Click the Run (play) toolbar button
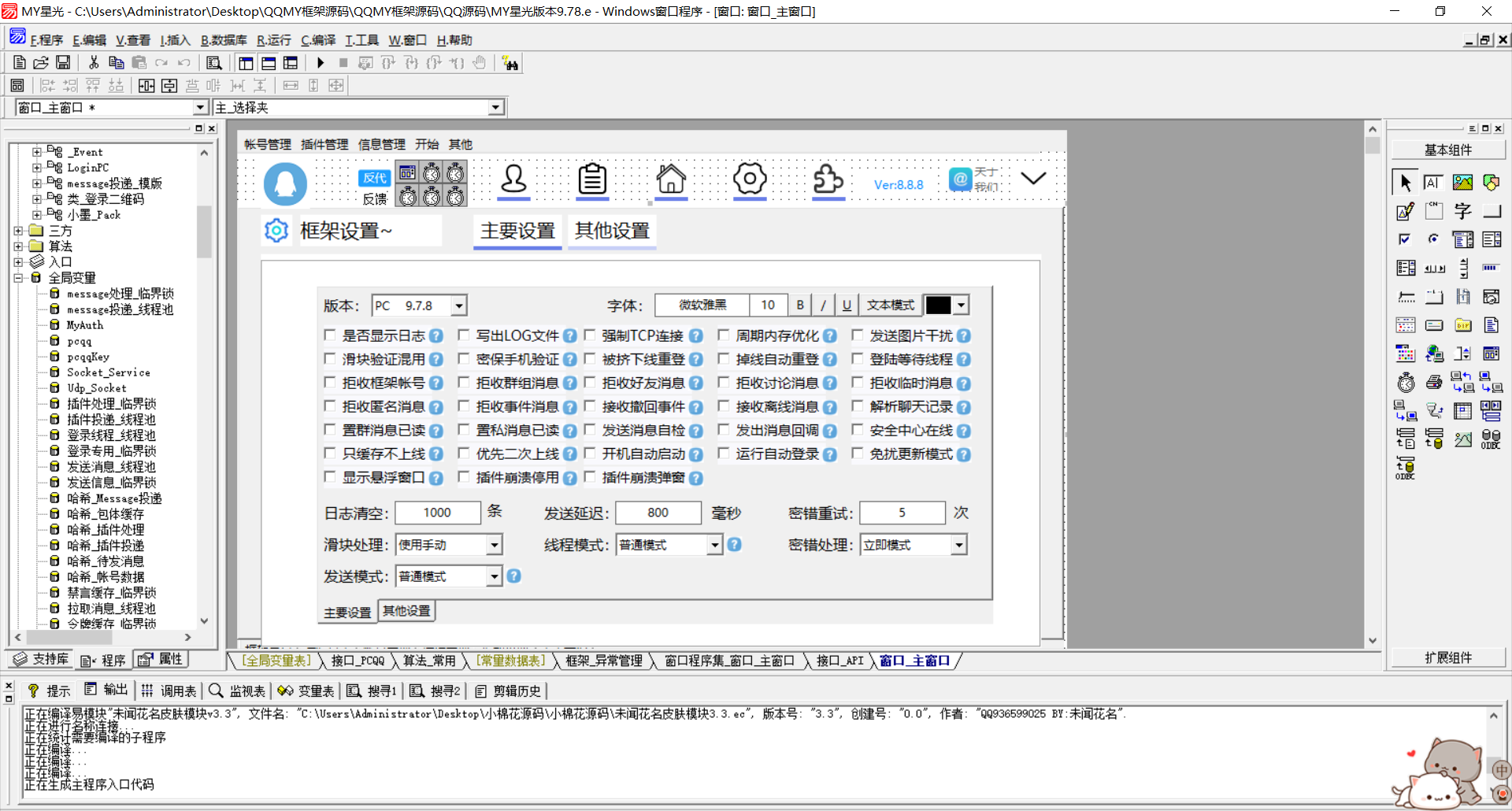1512x811 pixels. point(321,63)
